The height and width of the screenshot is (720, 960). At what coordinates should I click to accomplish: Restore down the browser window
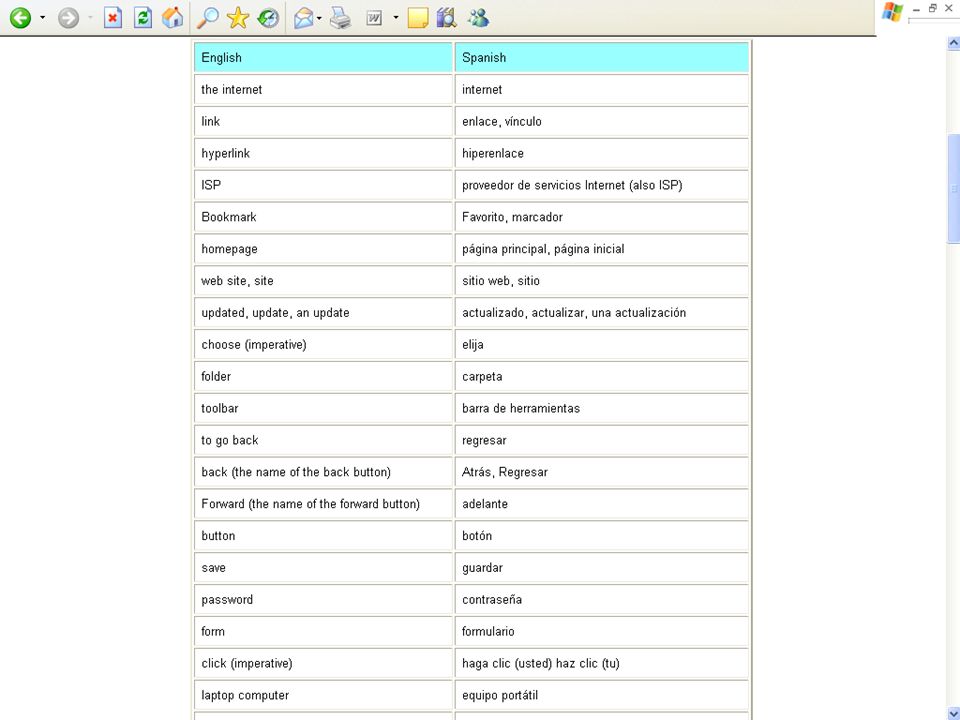point(932,8)
